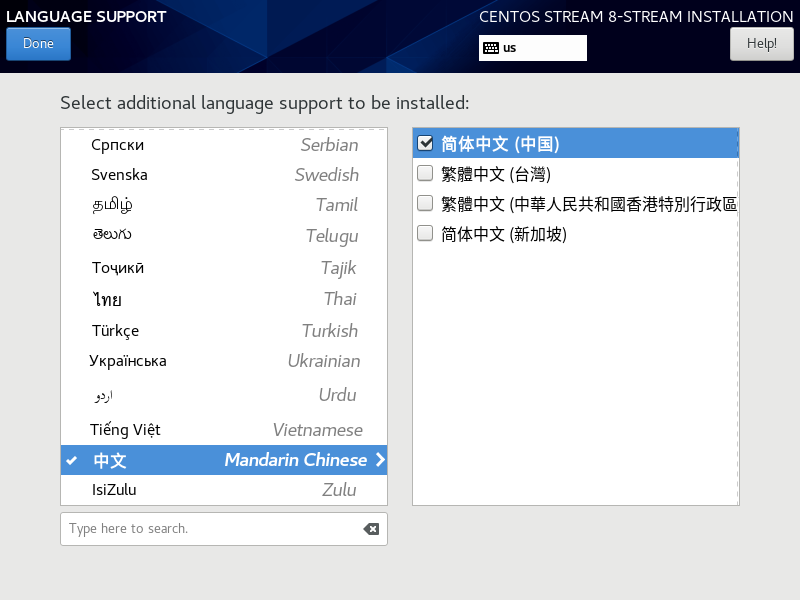Select the 中文 Mandarin Chinese row
800x600 pixels.
coord(224,460)
